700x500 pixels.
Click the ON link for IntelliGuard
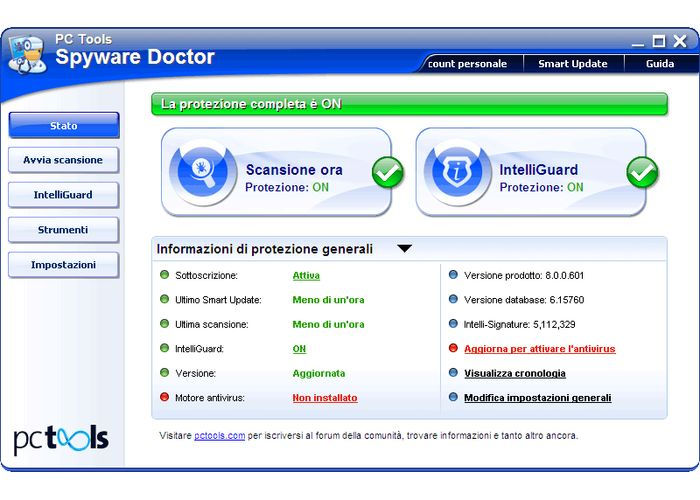(x=299, y=349)
